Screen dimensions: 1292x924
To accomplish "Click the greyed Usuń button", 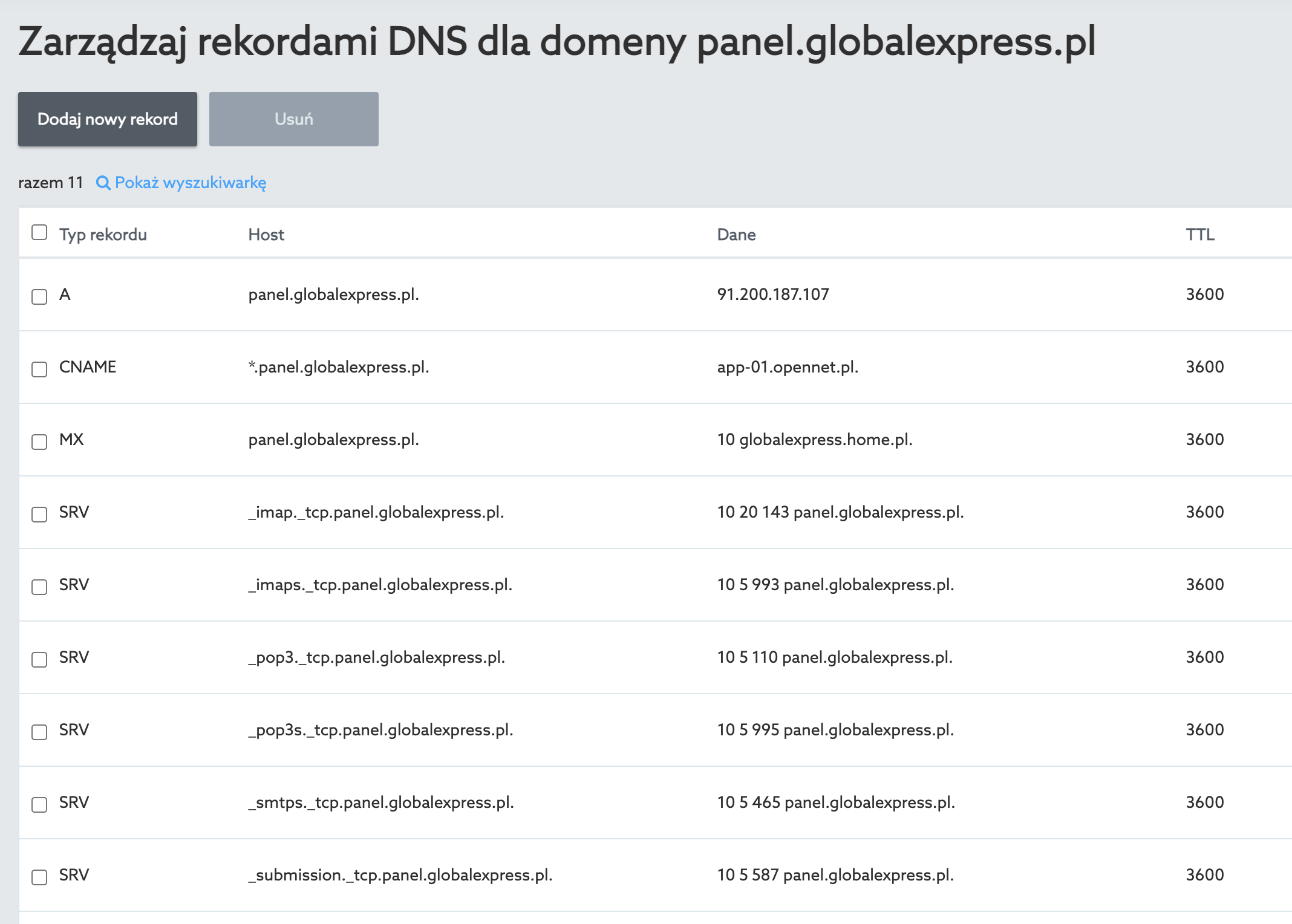I will pos(294,119).
